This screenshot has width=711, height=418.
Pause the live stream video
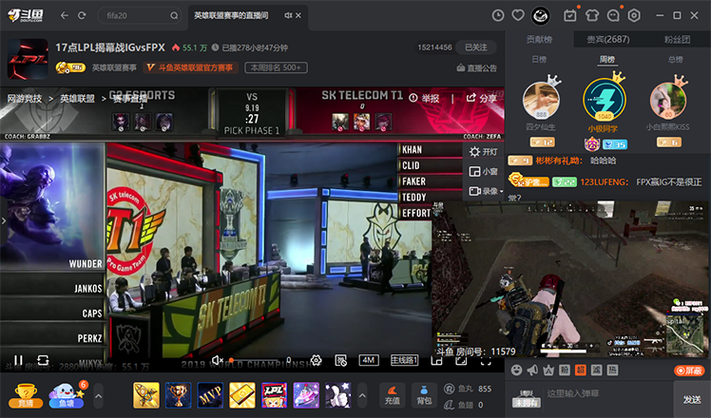18,360
